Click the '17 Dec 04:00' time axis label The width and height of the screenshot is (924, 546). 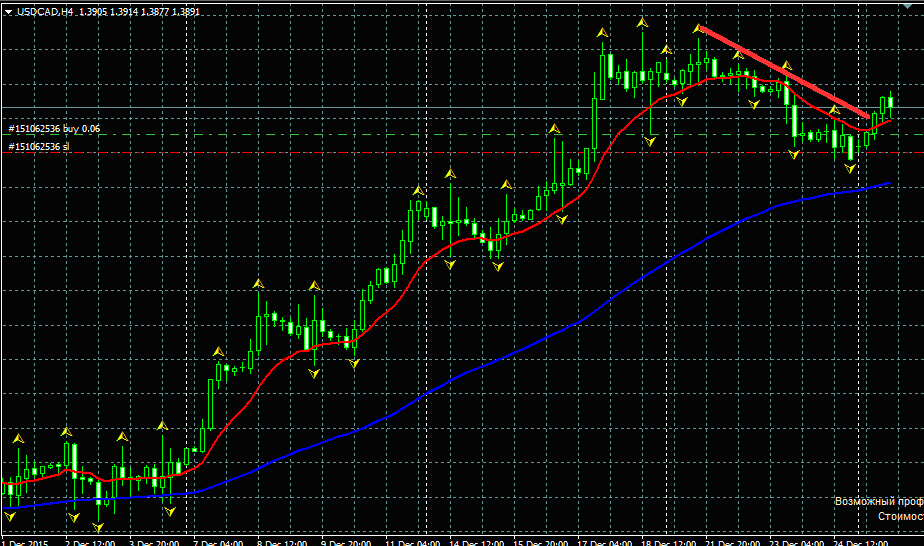coord(605,542)
